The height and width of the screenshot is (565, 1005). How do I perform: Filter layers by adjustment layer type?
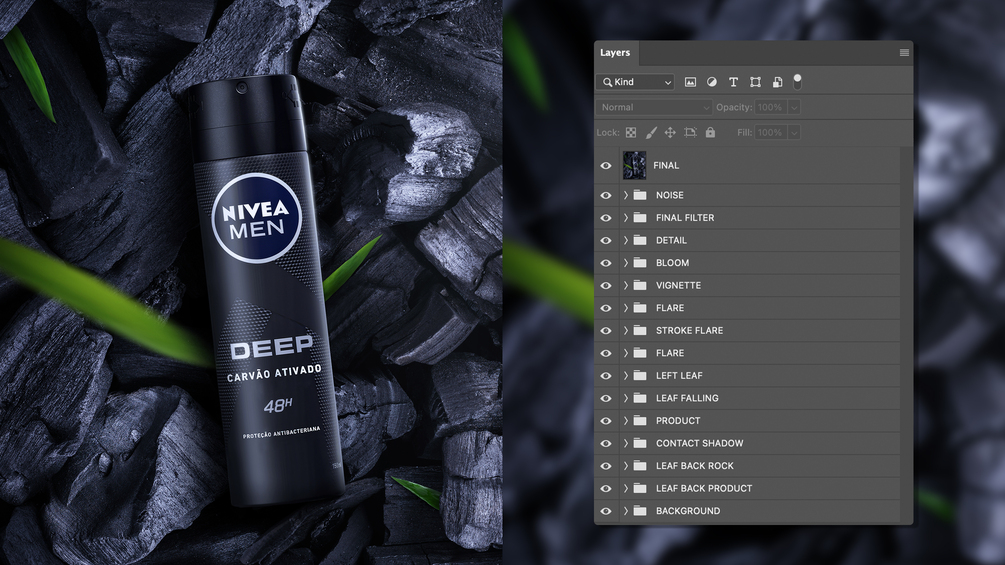click(711, 82)
